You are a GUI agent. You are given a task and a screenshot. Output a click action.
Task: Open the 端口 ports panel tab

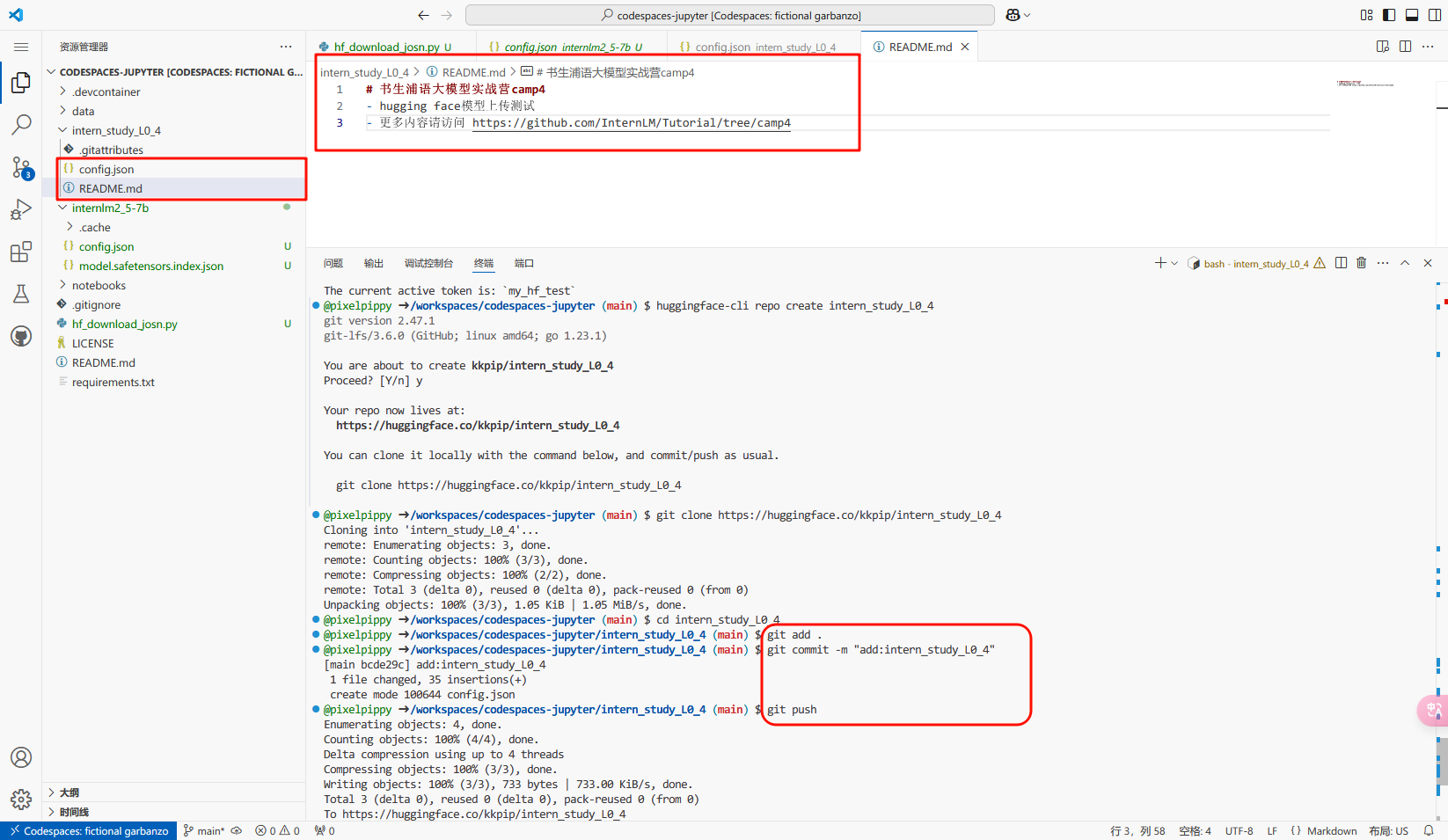coord(524,263)
